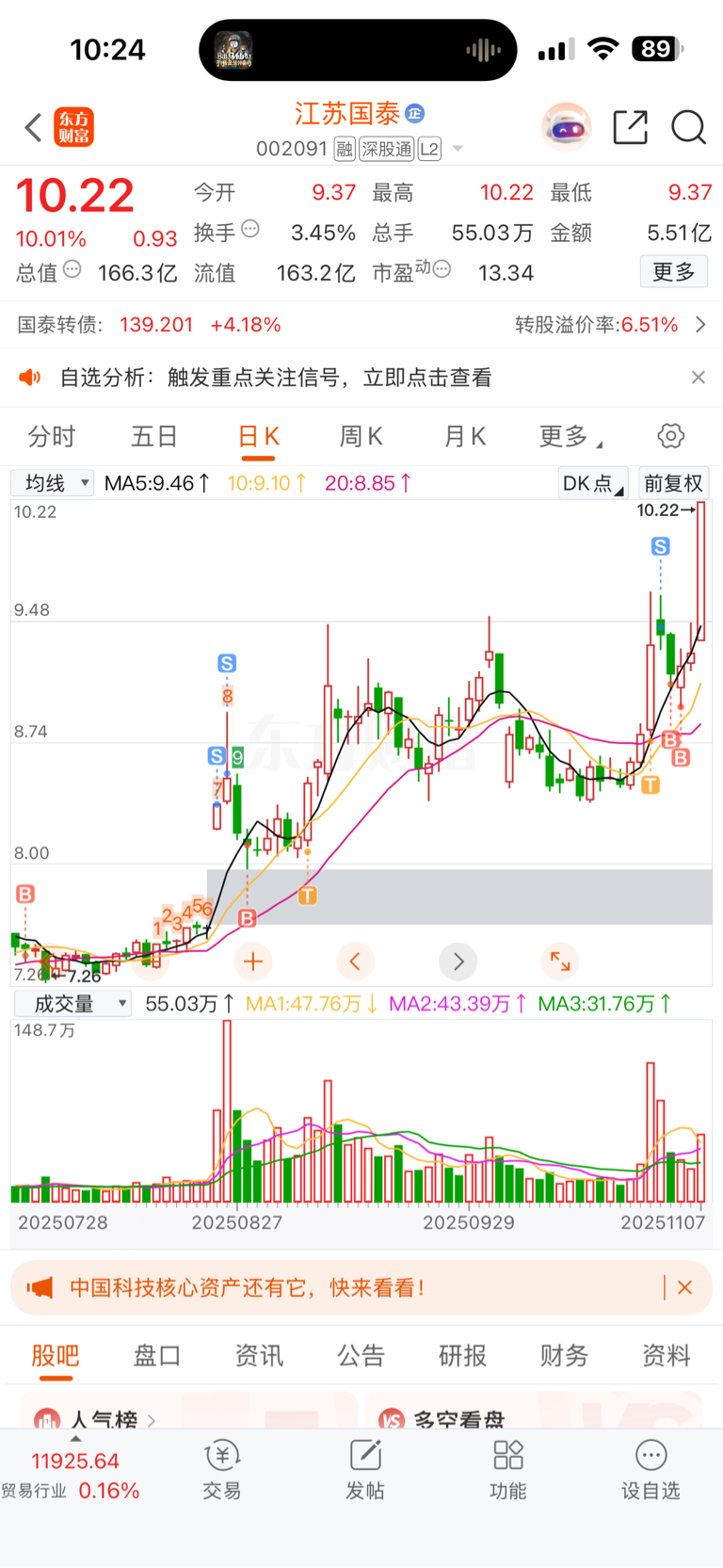The width and height of the screenshot is (723, 1568).
Task: Tap the megaphone icon in the banner
Action: (40, 1287)
